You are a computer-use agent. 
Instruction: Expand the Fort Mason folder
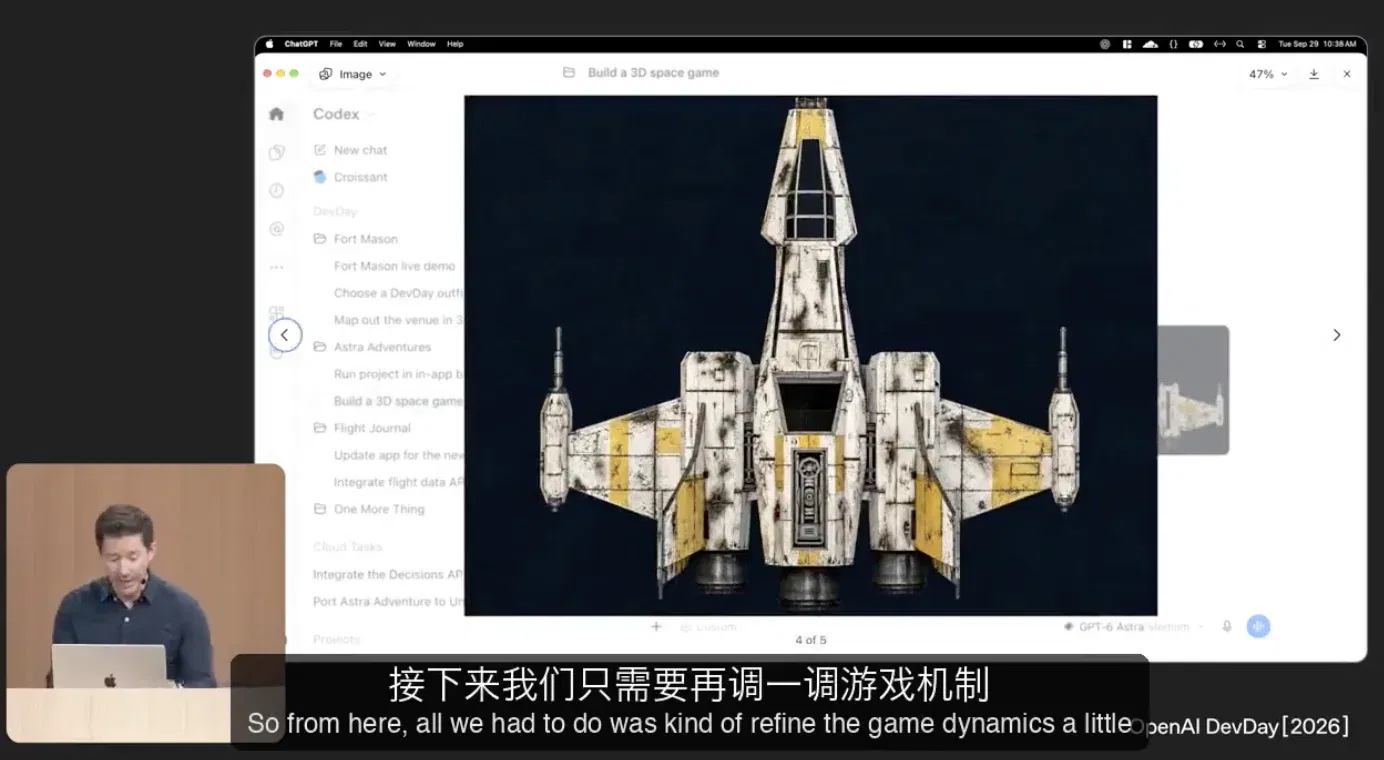[355, 239]
